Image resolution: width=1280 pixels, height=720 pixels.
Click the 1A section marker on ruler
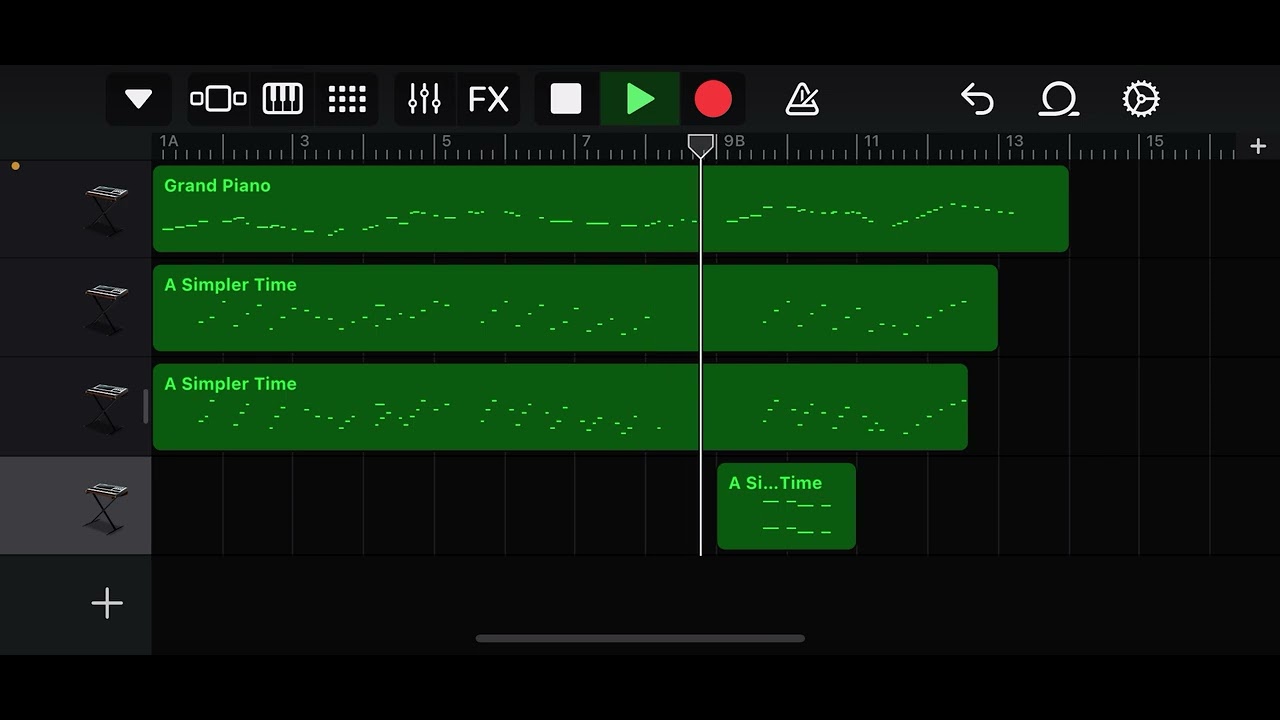click(x=169, y=141)
